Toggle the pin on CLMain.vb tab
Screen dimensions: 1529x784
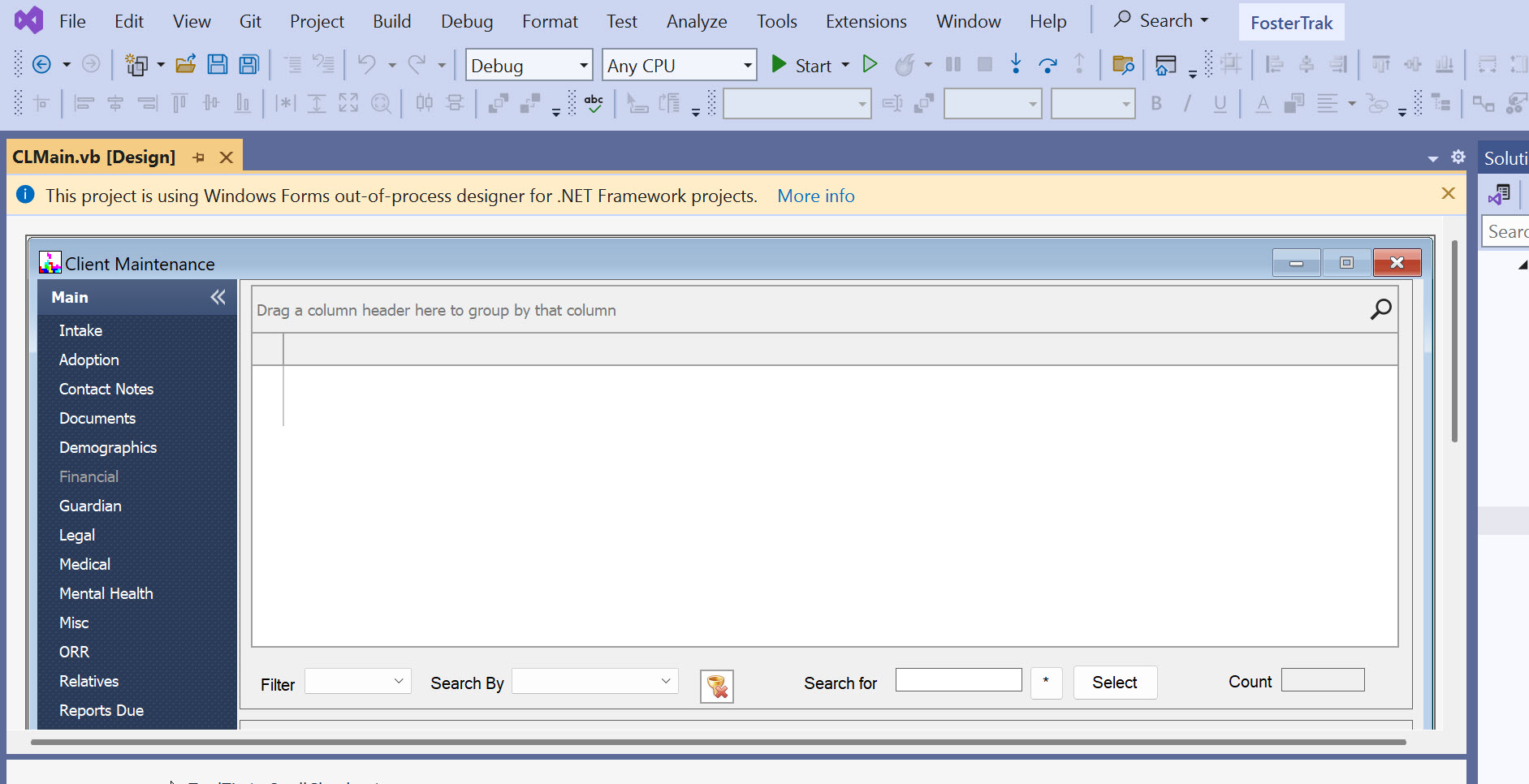click(199, 157)
